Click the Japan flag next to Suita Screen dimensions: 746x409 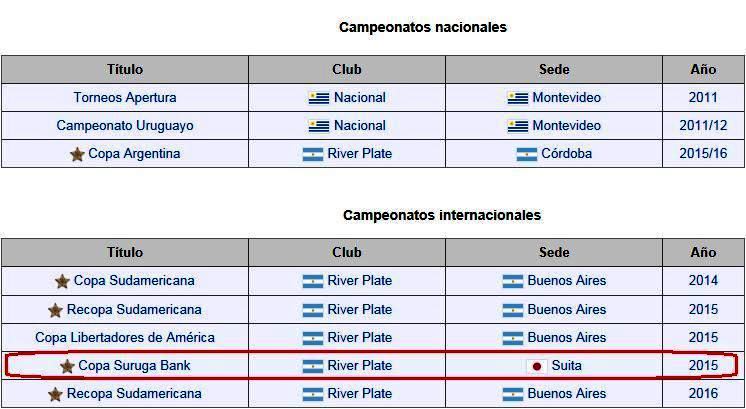(x=537, y=366)
